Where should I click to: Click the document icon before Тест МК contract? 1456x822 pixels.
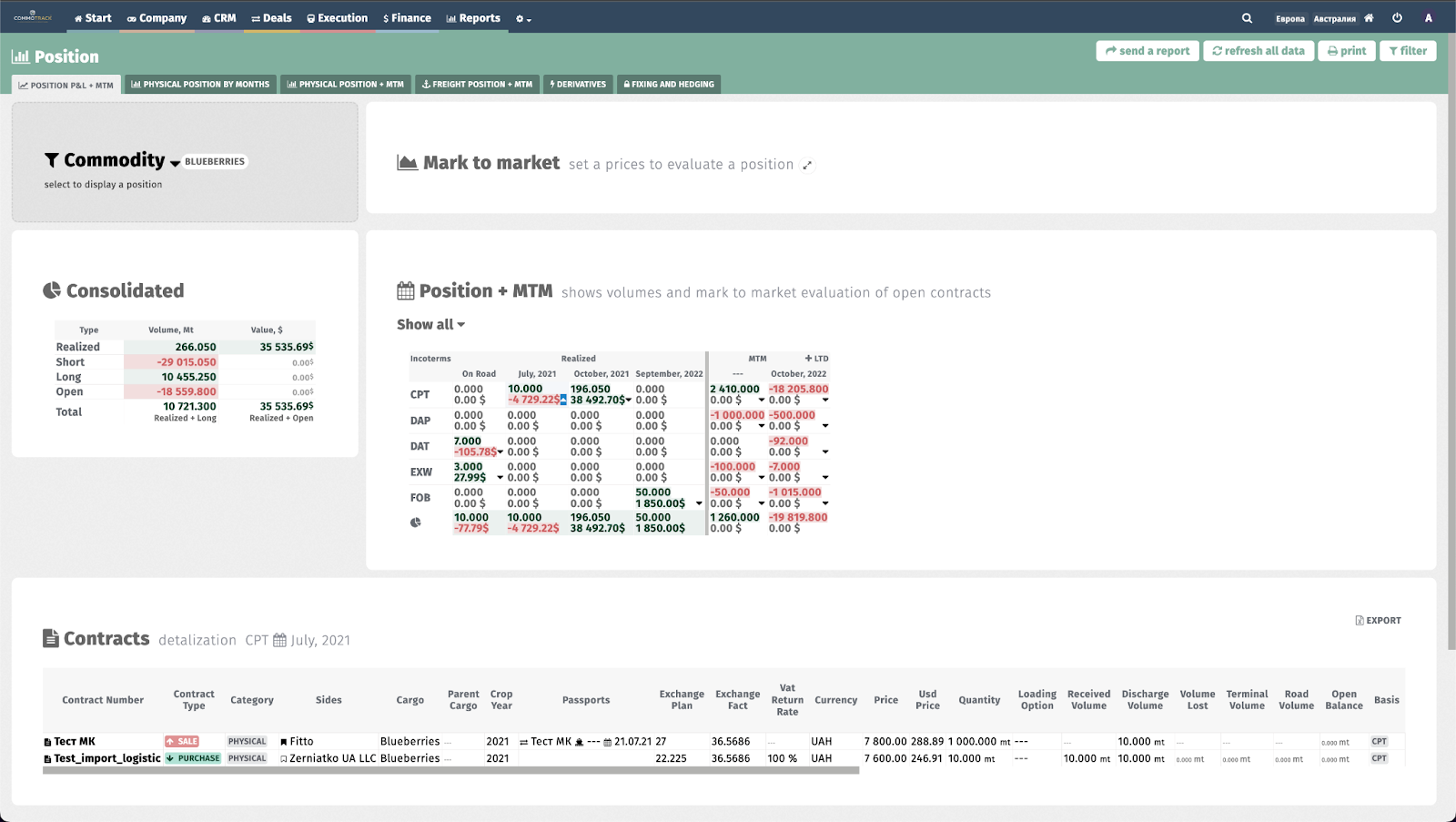47,742
